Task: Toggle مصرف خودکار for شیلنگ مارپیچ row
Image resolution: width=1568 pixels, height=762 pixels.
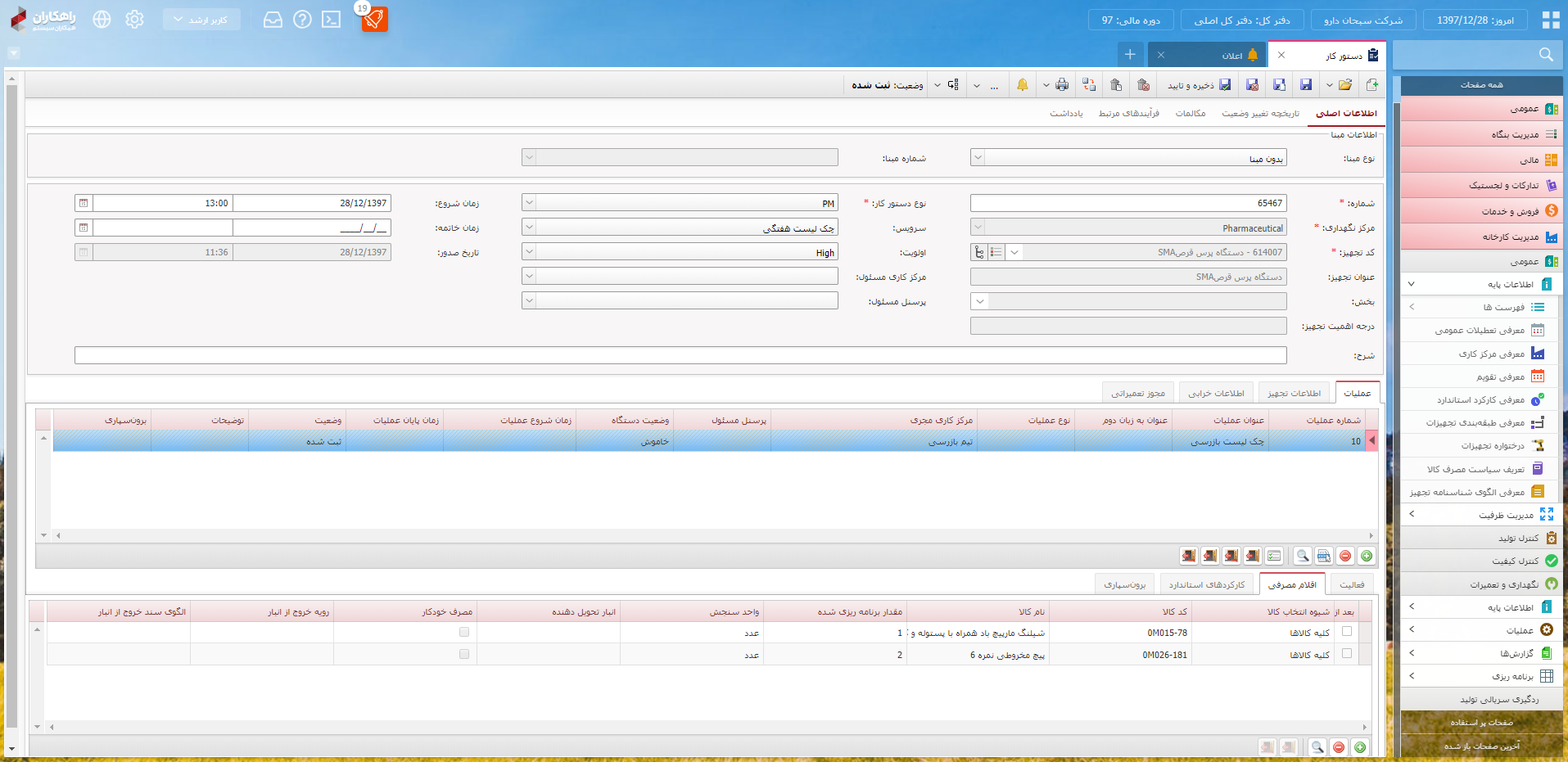Action: pyautogui.click(x=464, y=632)
